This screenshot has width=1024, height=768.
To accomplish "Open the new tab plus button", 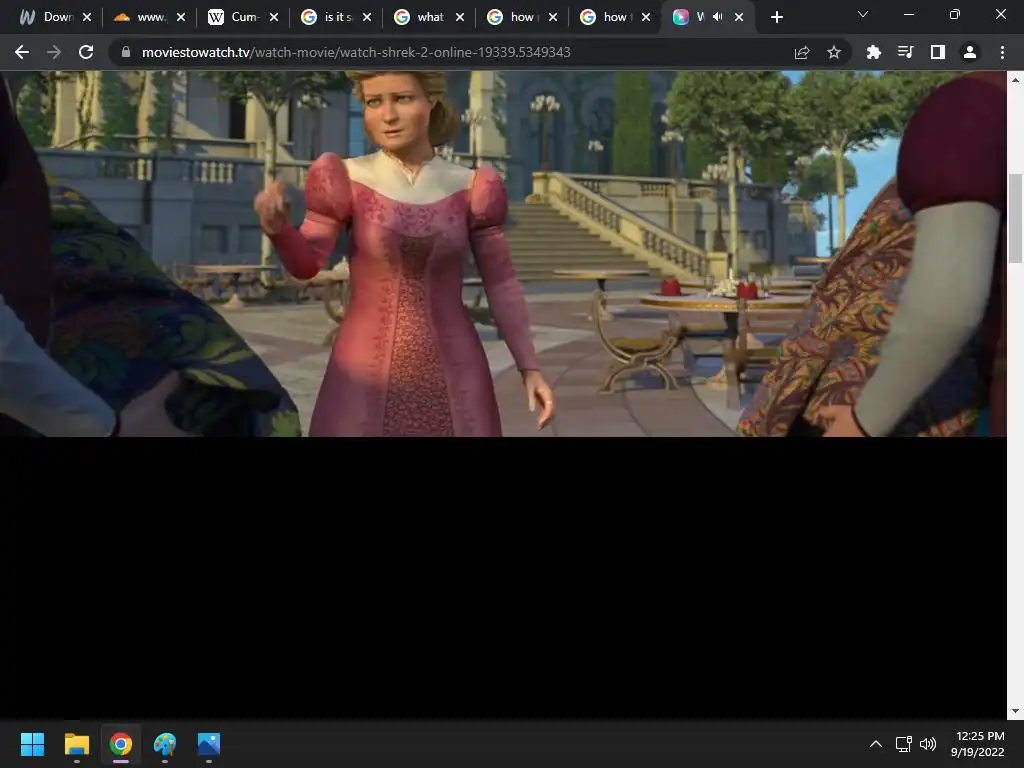I will click(x=776, y=18).
